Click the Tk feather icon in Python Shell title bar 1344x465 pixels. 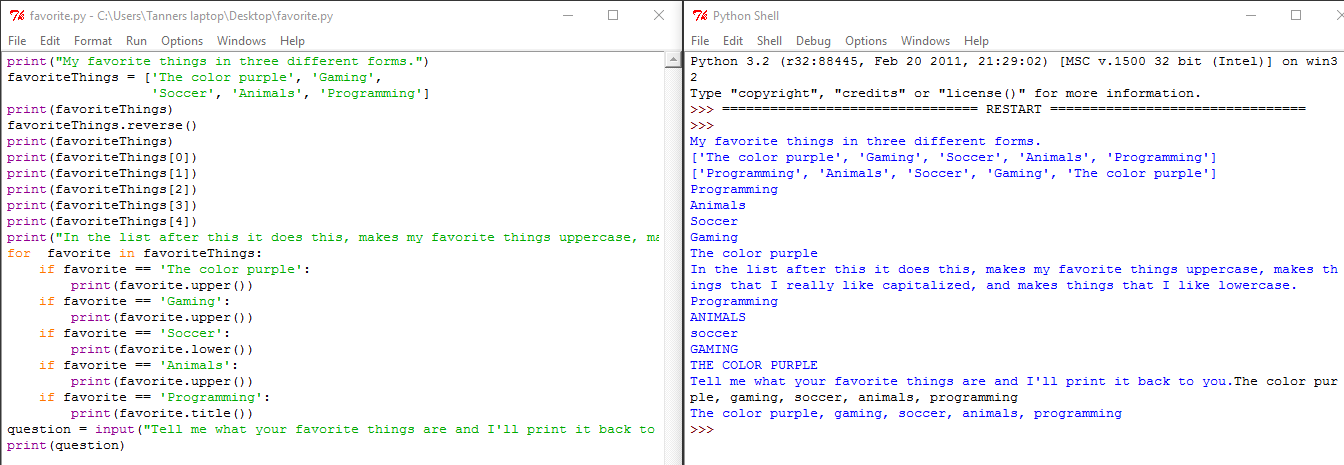(x=700, y=16)
